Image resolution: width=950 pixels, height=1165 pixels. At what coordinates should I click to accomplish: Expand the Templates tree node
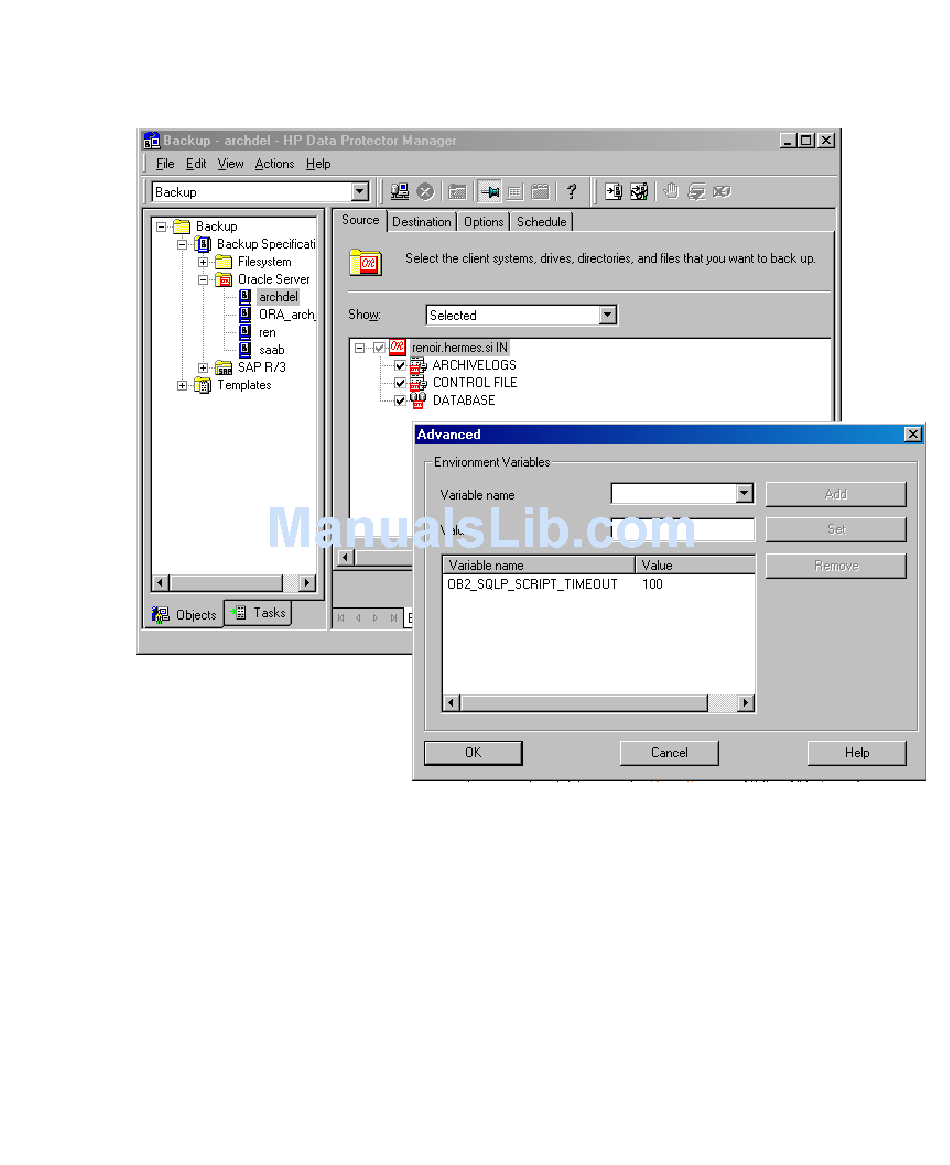click(x=181, y=386)
